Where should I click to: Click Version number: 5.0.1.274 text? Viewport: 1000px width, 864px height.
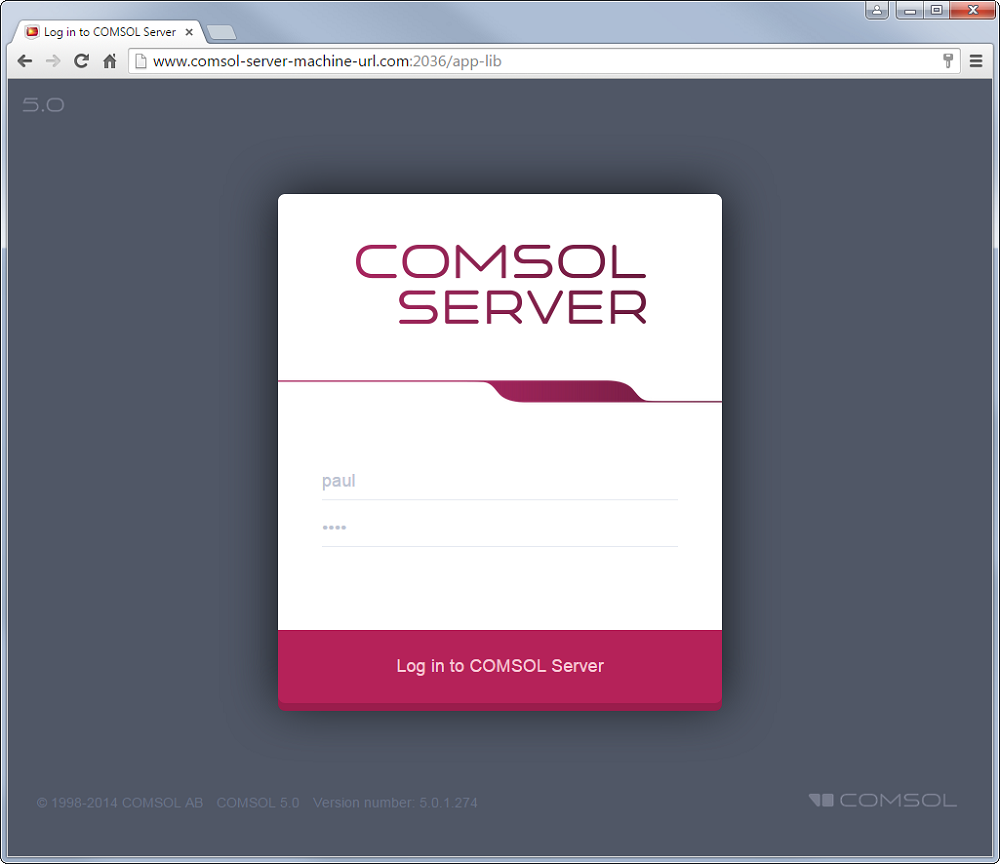click(395, 803)
